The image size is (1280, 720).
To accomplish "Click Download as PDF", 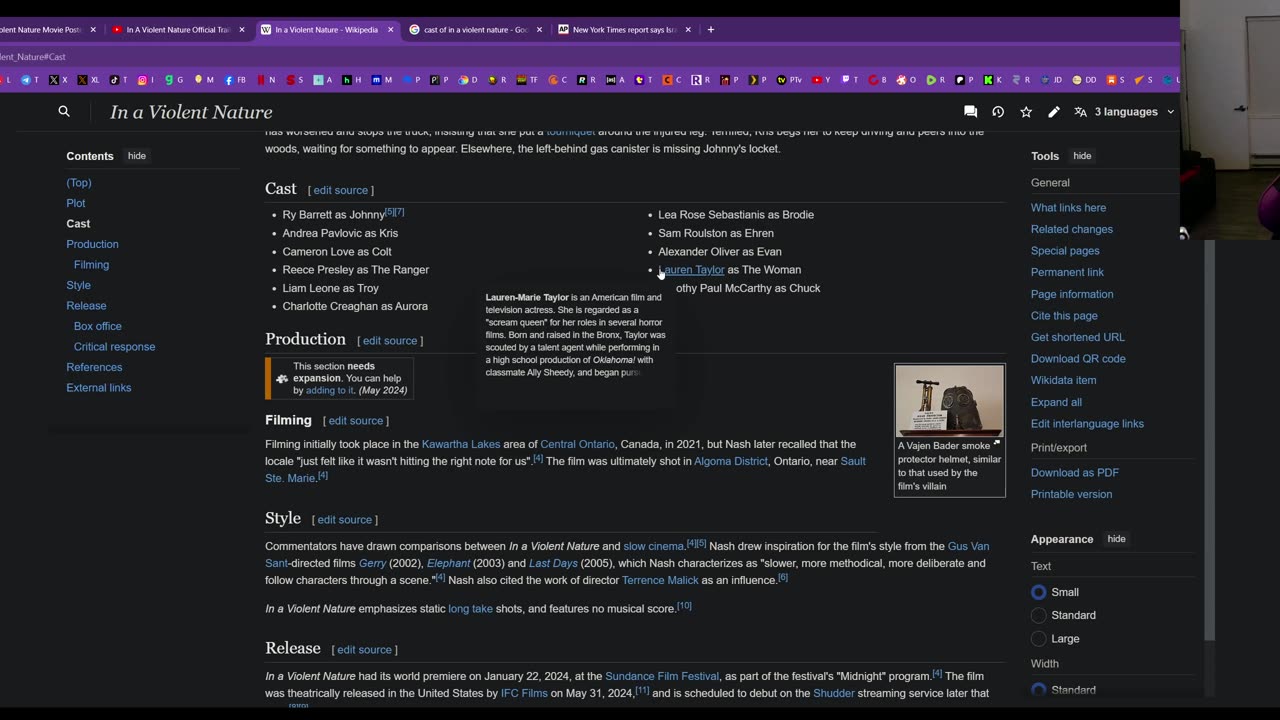I will point(1075,473).
